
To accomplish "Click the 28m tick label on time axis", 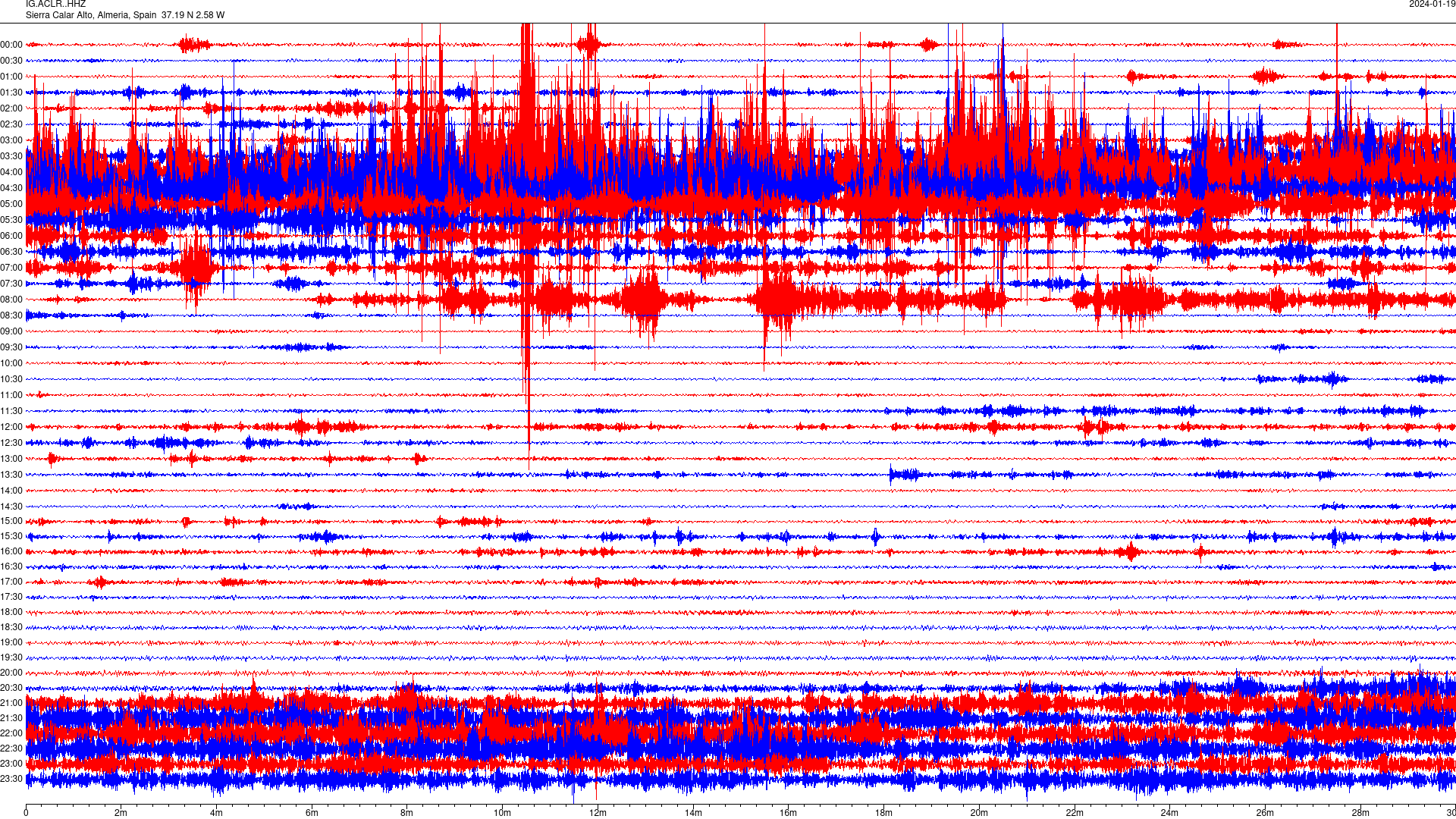I will tap(1360, 813).
